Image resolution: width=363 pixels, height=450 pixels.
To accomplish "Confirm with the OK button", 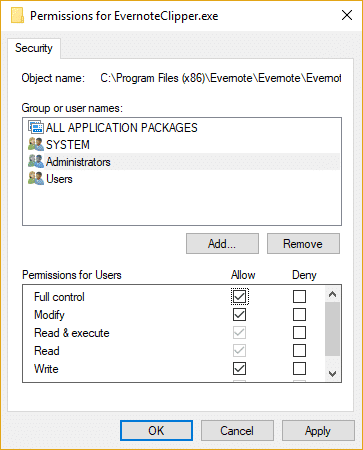I will (156, 431).
